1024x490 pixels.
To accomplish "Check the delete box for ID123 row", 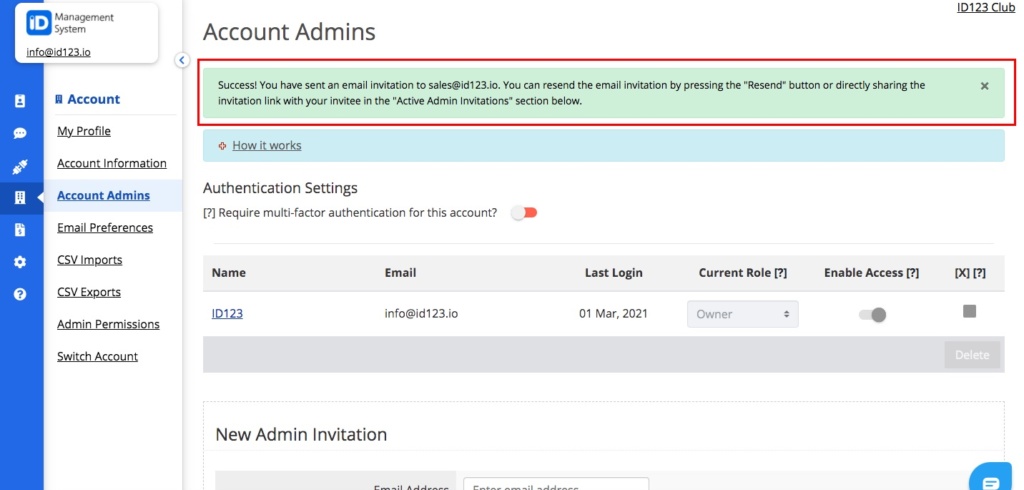I will [969, 312].
